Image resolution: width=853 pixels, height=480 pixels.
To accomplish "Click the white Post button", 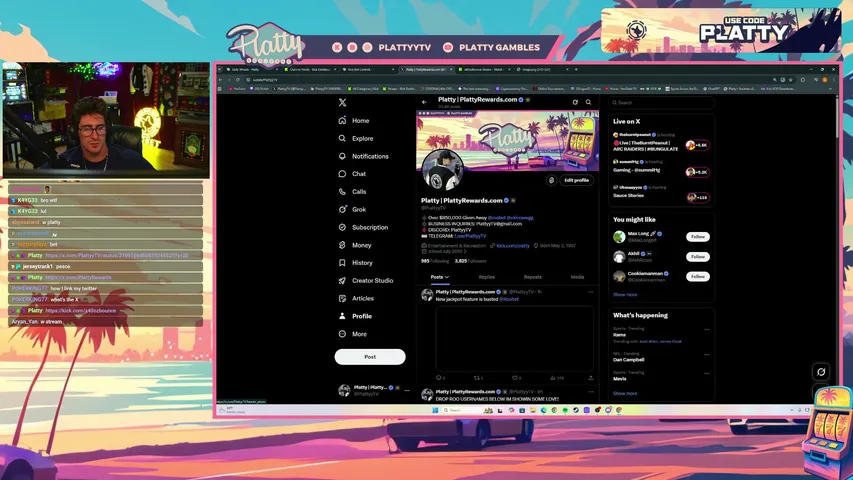I will (370, 357).
